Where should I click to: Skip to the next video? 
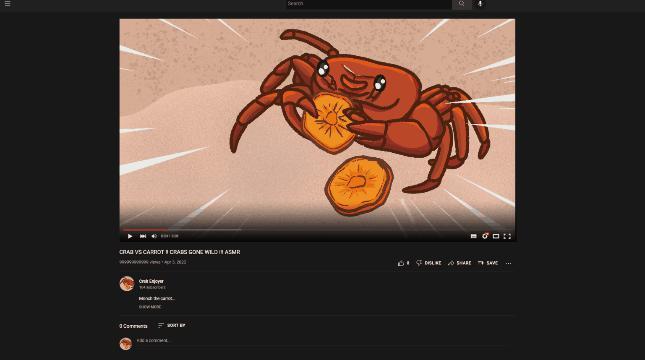point(143,236)
